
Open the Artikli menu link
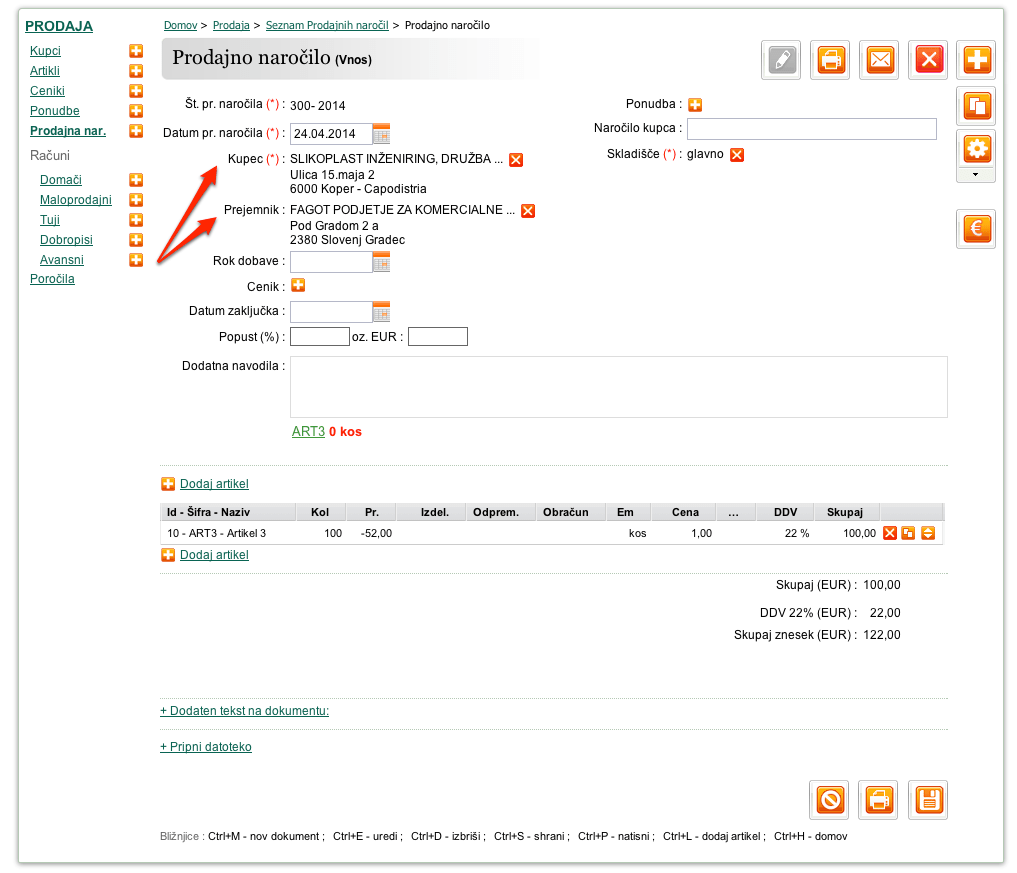45,71
